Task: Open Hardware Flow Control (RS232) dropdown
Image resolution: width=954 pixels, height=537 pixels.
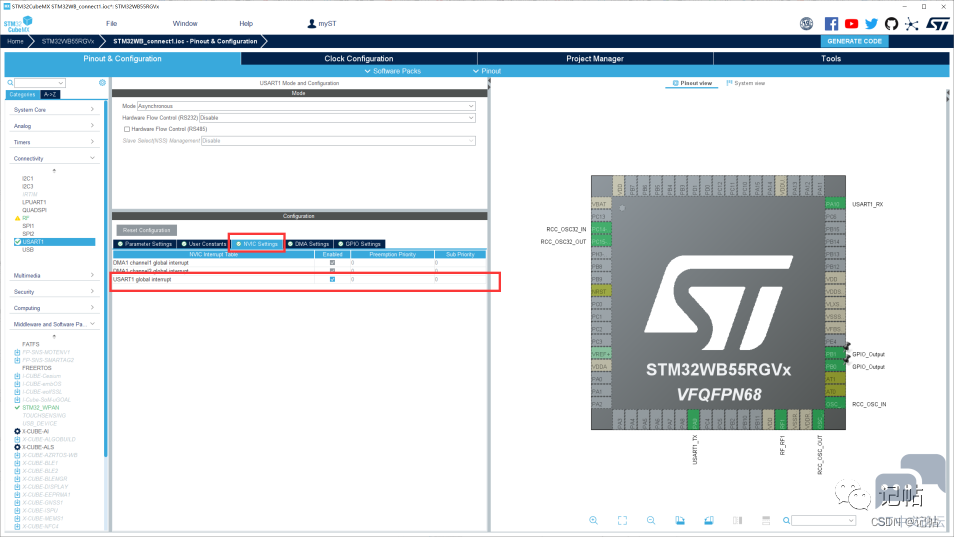Action: (x=337, y=118)
